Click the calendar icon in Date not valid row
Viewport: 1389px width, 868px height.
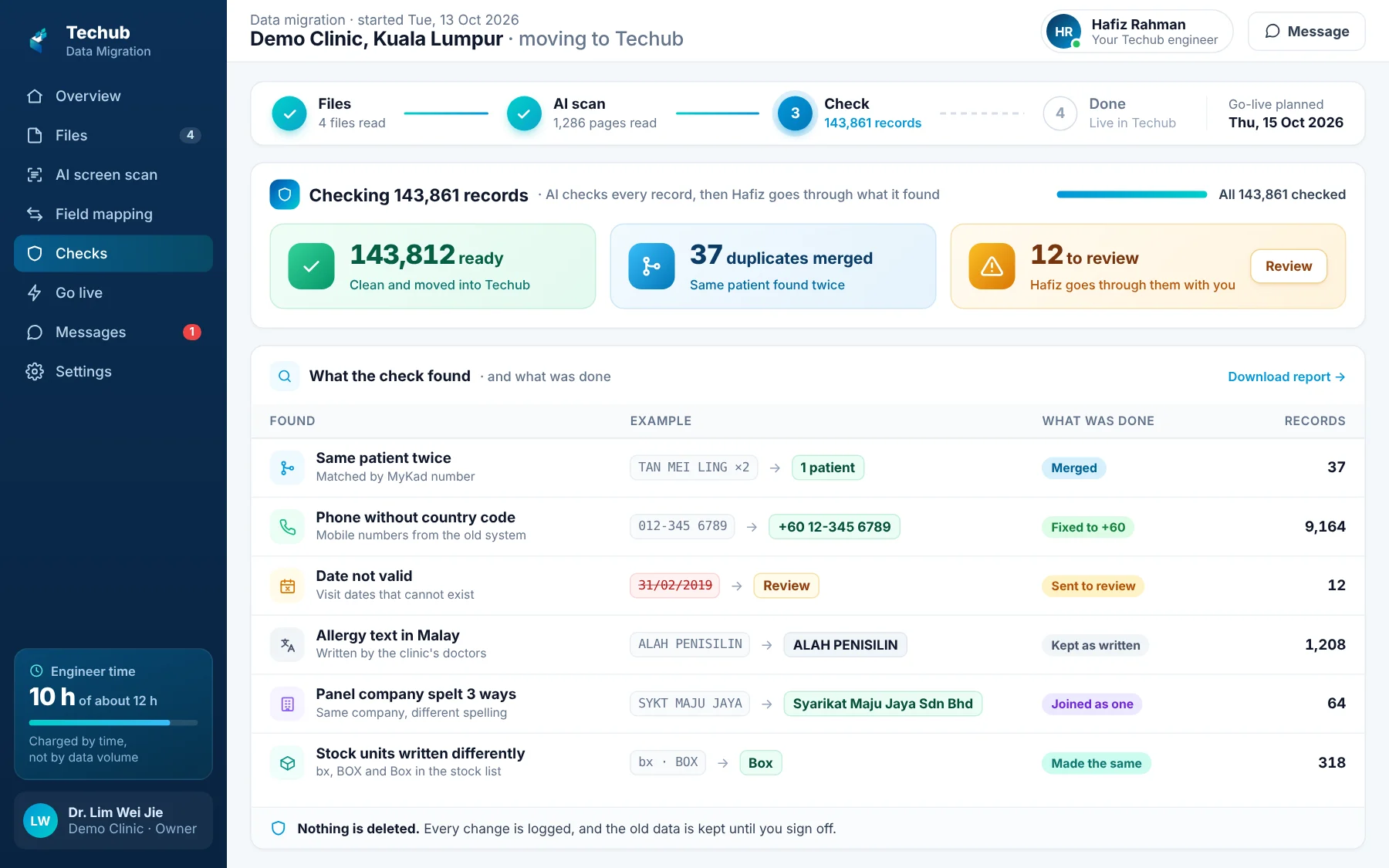pos(287,586)
